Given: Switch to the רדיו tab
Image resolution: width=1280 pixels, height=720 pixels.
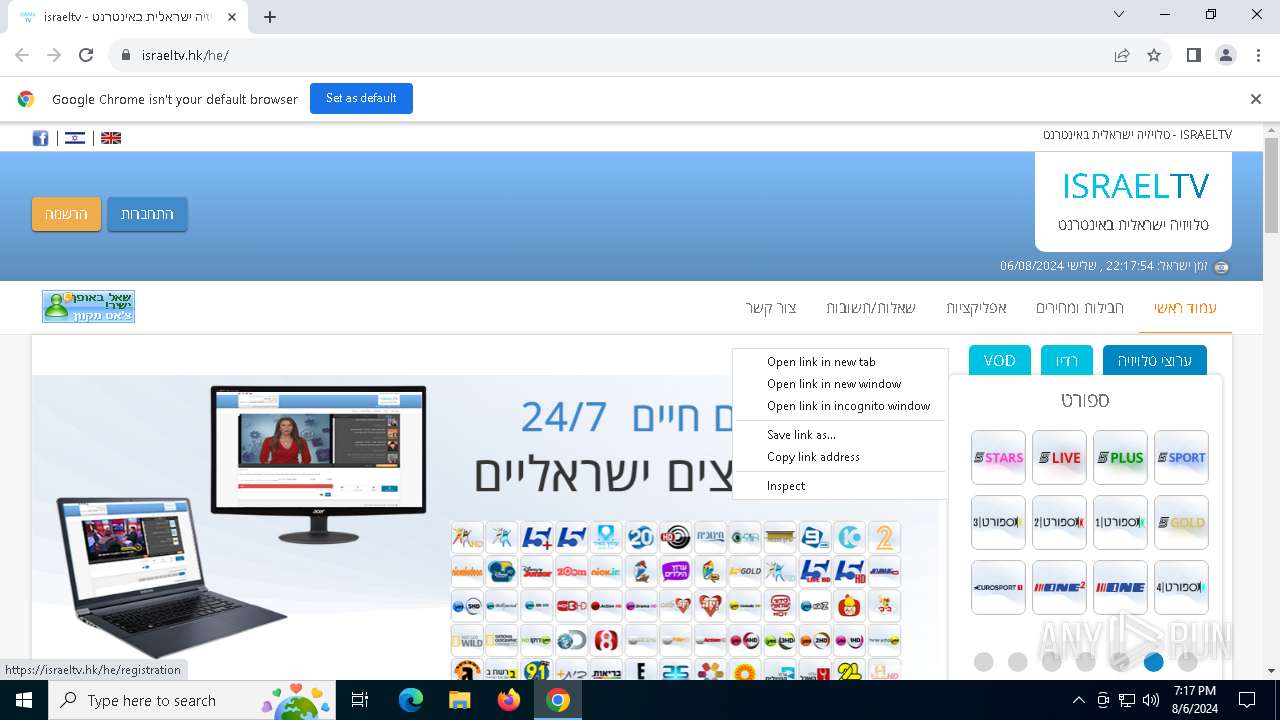Looking at the screenshot, I should (x=1067, y=361).
